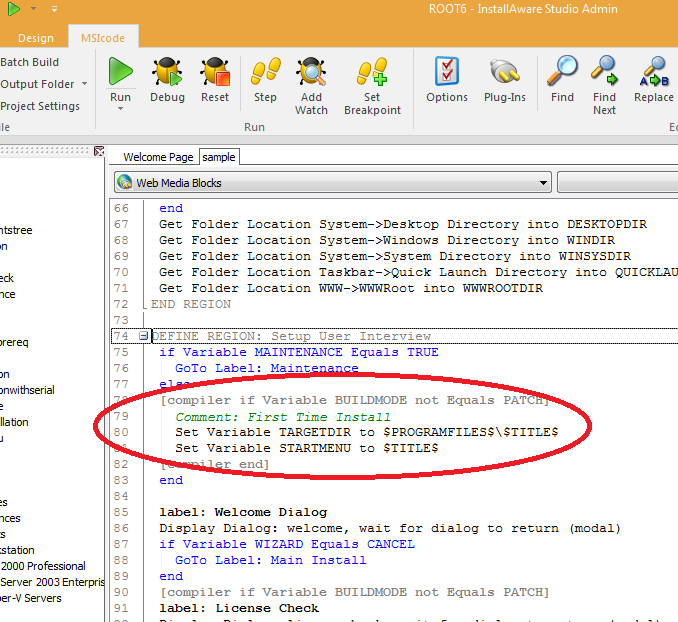
Task: Select line 68 Windows Directory into WINDIR
Action: coord(387,240)
